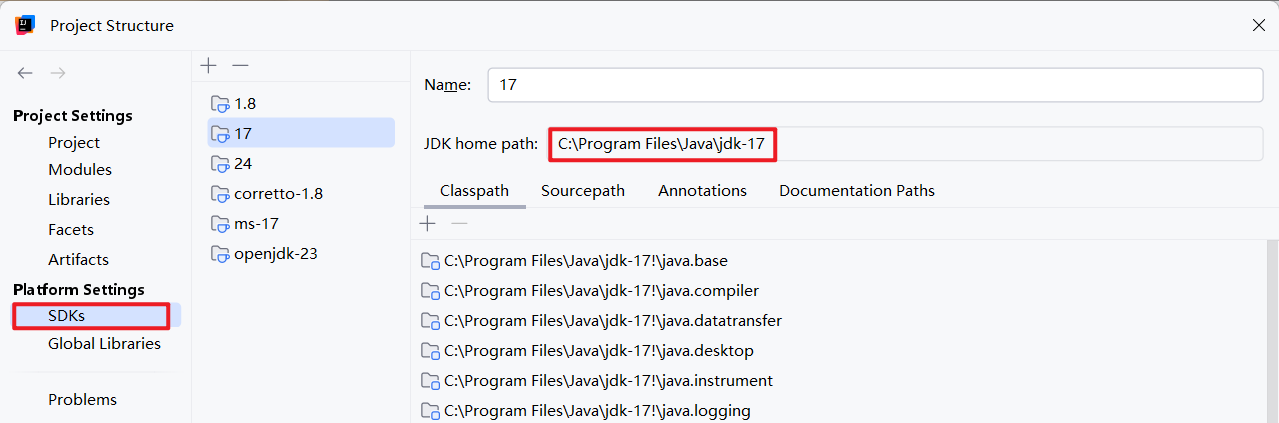Switch to the Annotations tab
Viewport: 1279px width, 423px height.
(702, 190)
